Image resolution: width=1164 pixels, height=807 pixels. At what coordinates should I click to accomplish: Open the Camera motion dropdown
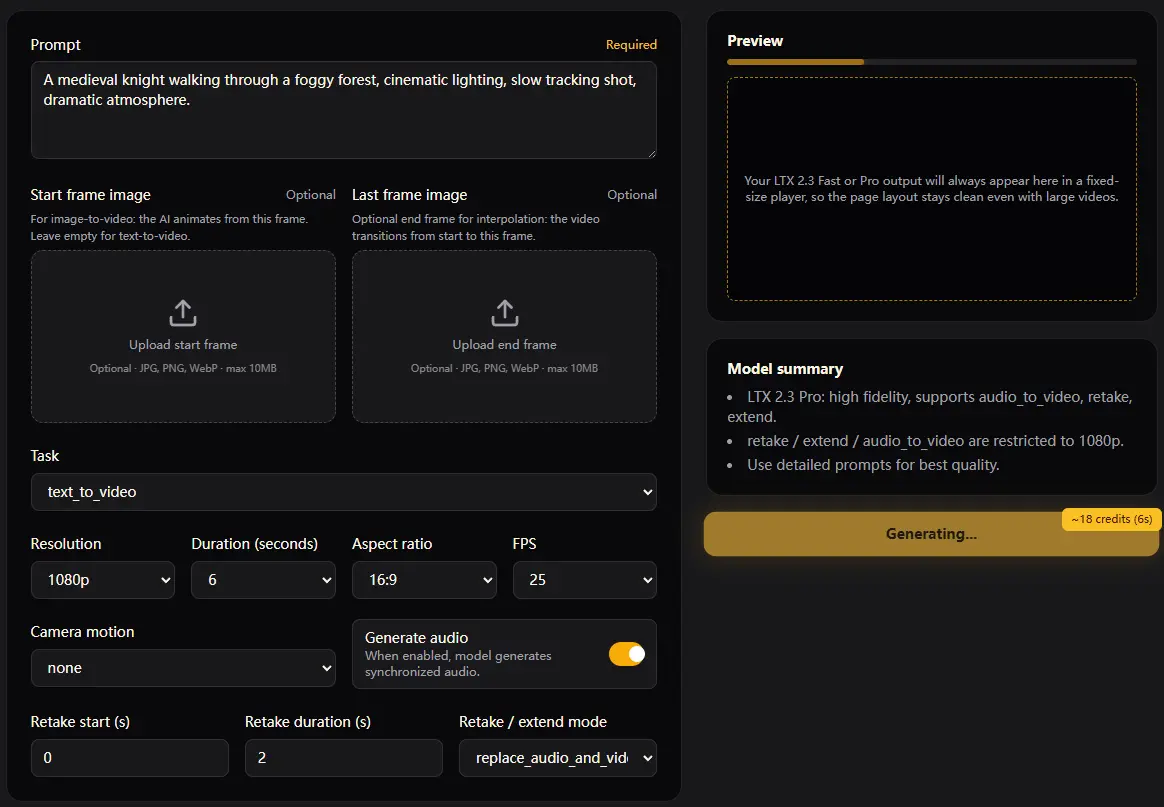(x=183, y=668)
